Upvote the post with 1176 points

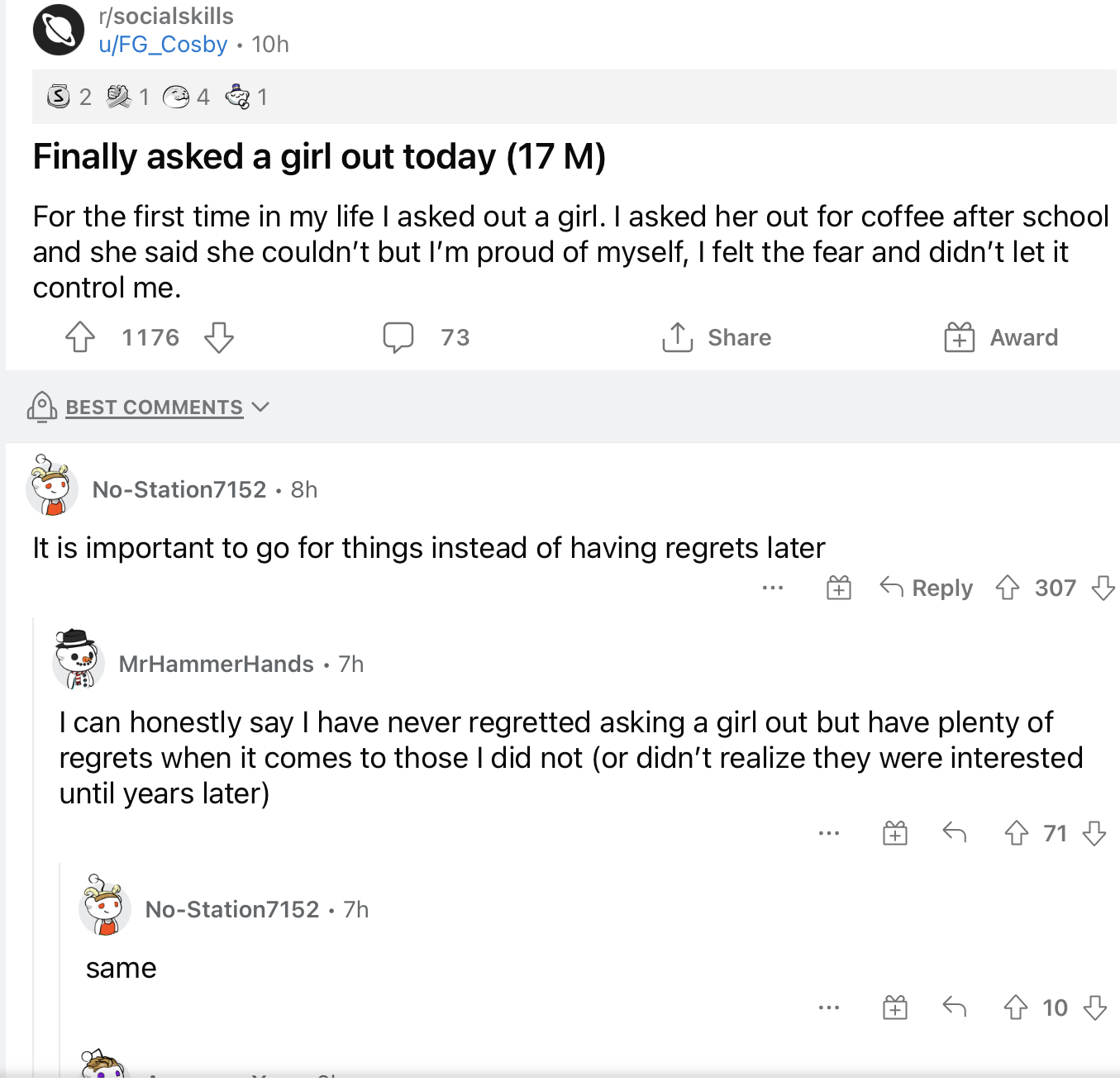point(80,337)
